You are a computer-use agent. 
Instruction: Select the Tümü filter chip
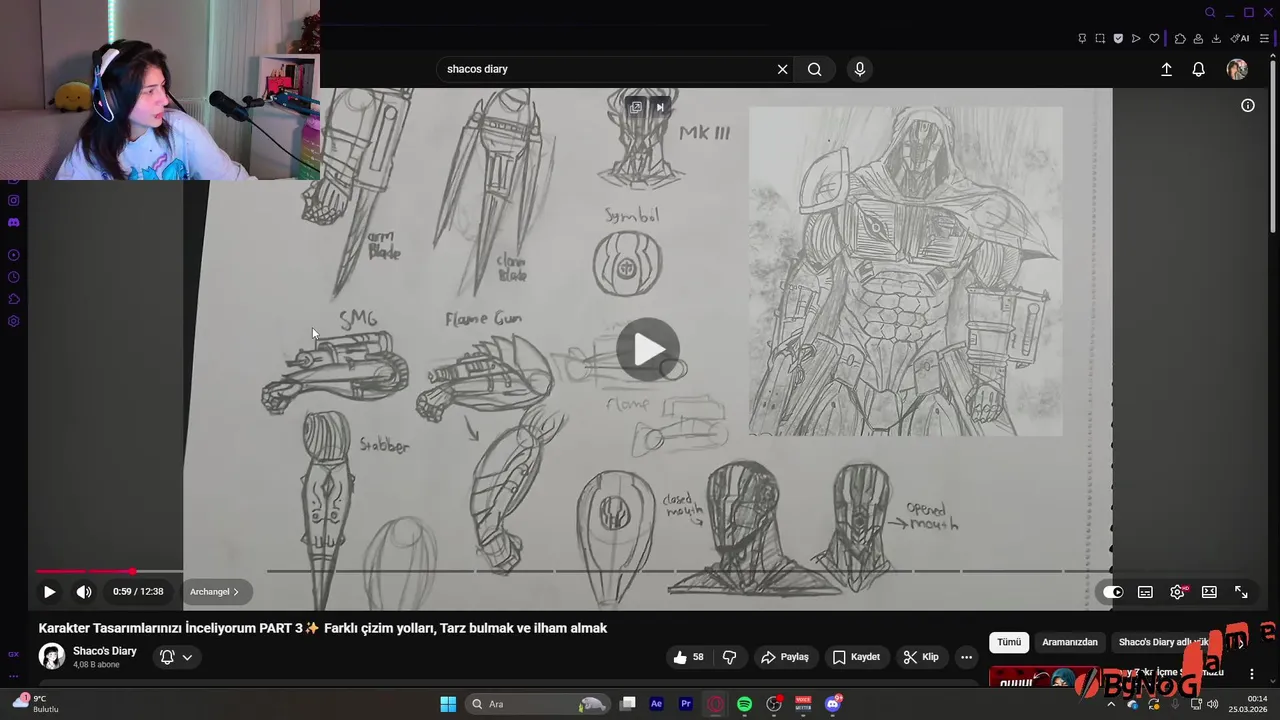click(1009, 642)
